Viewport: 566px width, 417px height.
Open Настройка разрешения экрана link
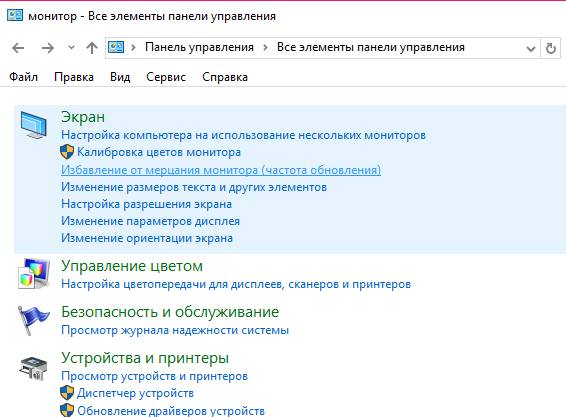coord(146,204)
